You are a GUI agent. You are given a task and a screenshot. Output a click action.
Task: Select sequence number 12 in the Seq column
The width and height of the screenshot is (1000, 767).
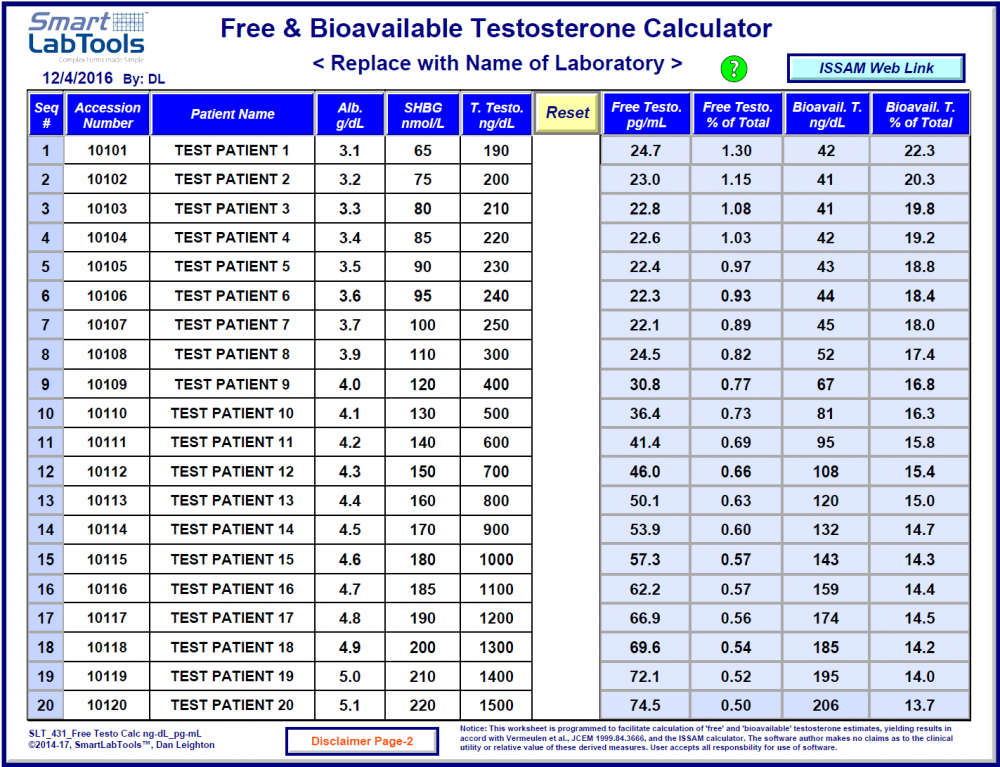pyautogui.click(x=45, y=471)
